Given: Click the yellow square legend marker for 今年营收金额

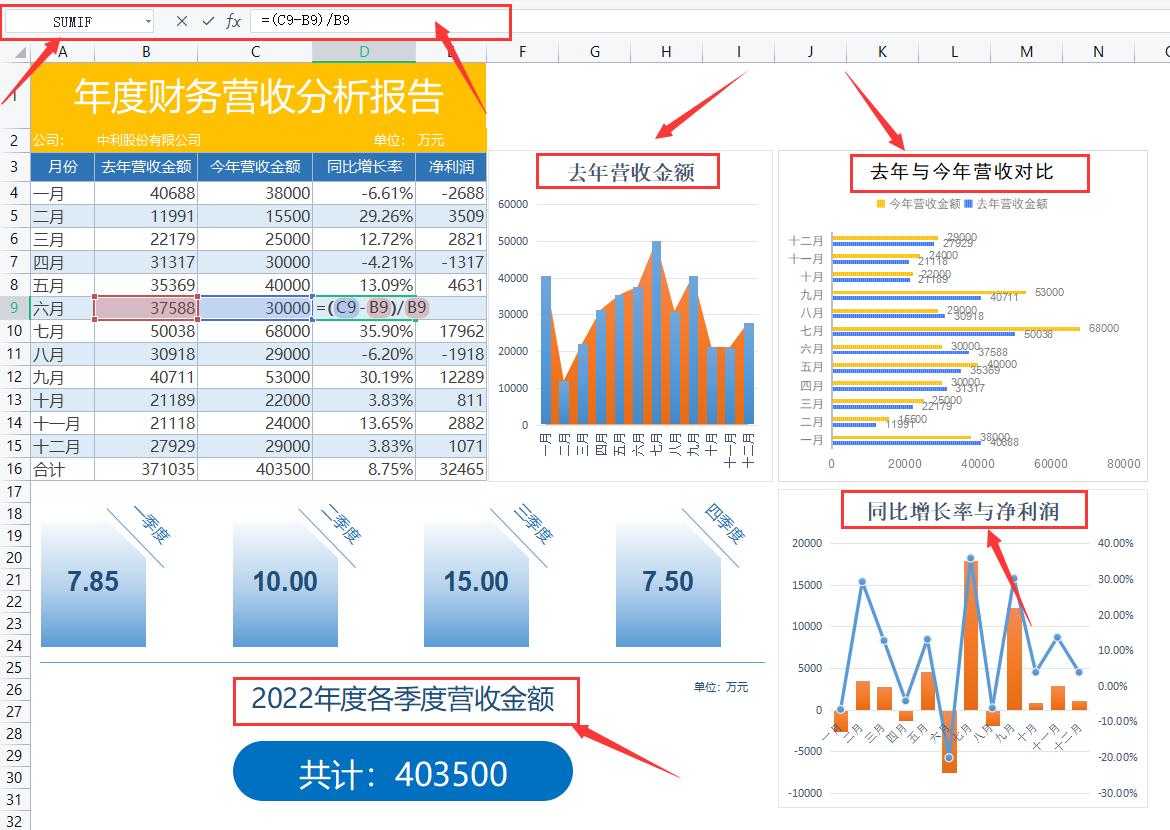Looking at the screenshot, I should (878, 205).
